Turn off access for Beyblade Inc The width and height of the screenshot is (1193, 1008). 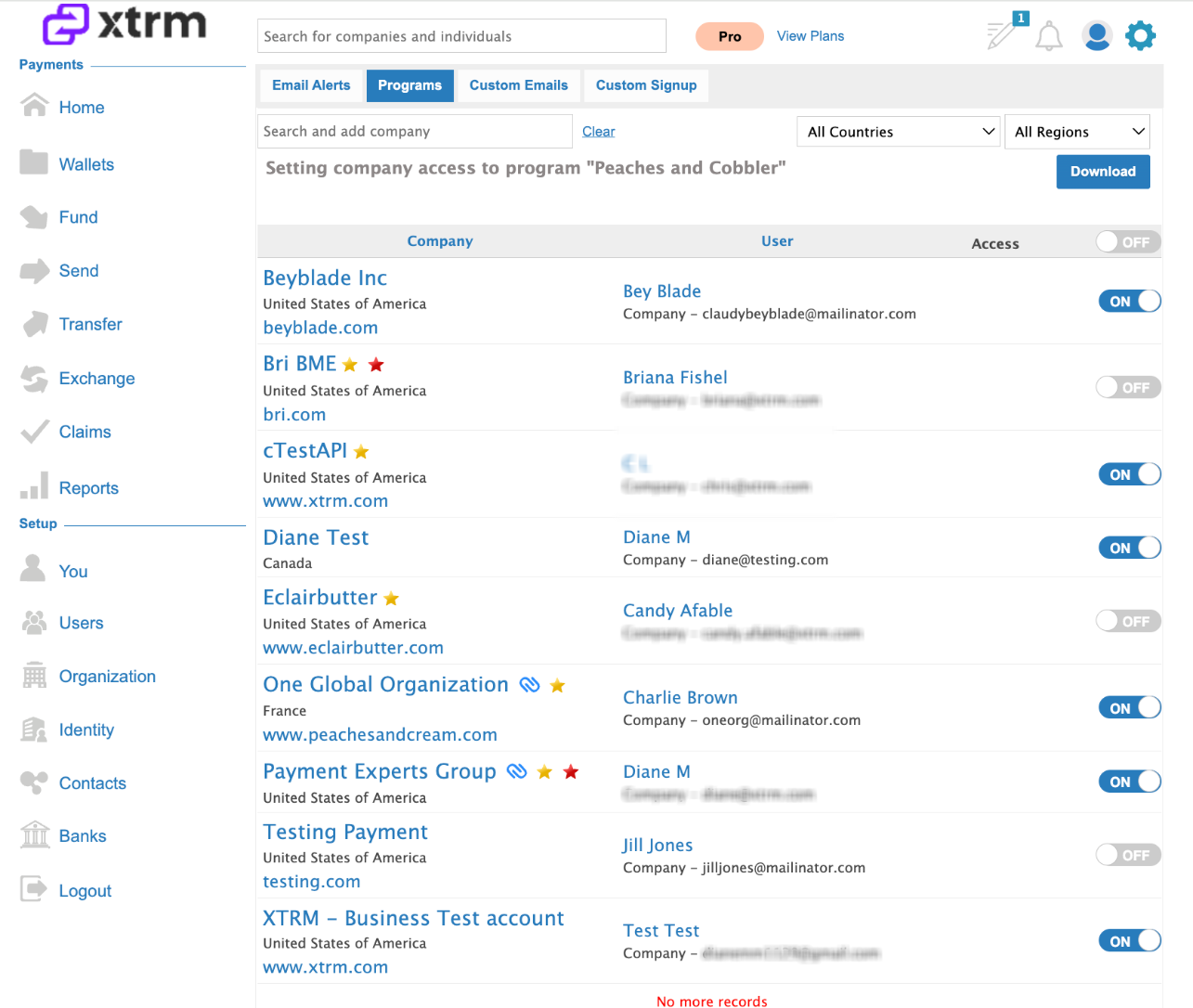[1130, 301]
